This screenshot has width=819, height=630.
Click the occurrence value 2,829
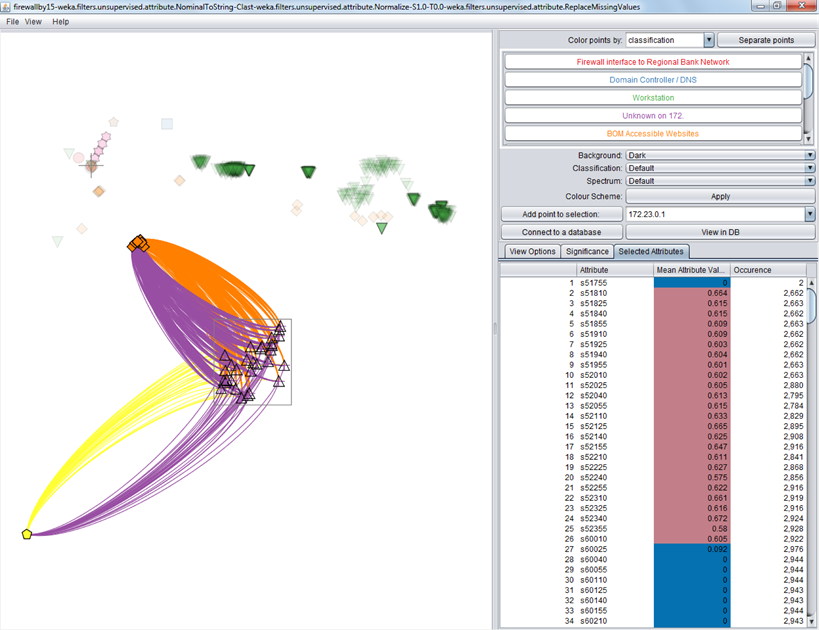(x=768, y=416)
